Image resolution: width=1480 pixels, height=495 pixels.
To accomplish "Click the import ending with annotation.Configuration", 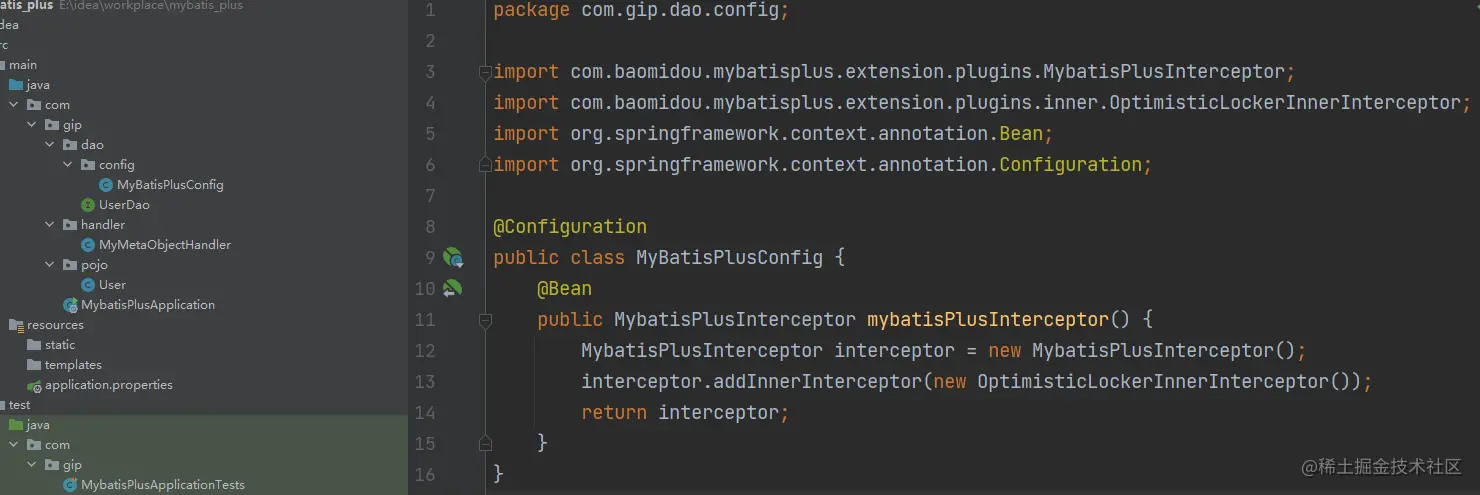I will (x=823, y=165).
